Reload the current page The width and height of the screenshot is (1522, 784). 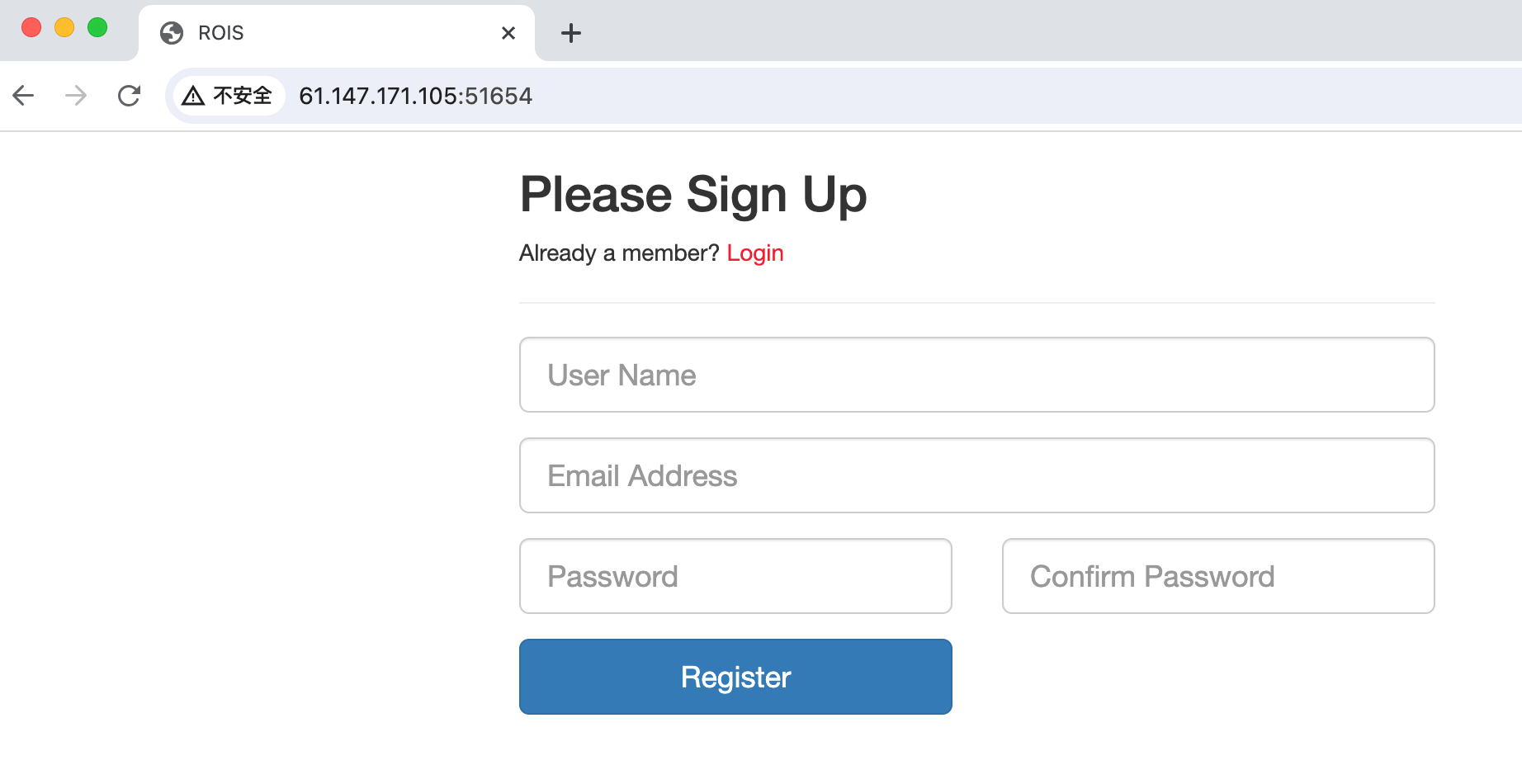[x=129, y=96]
